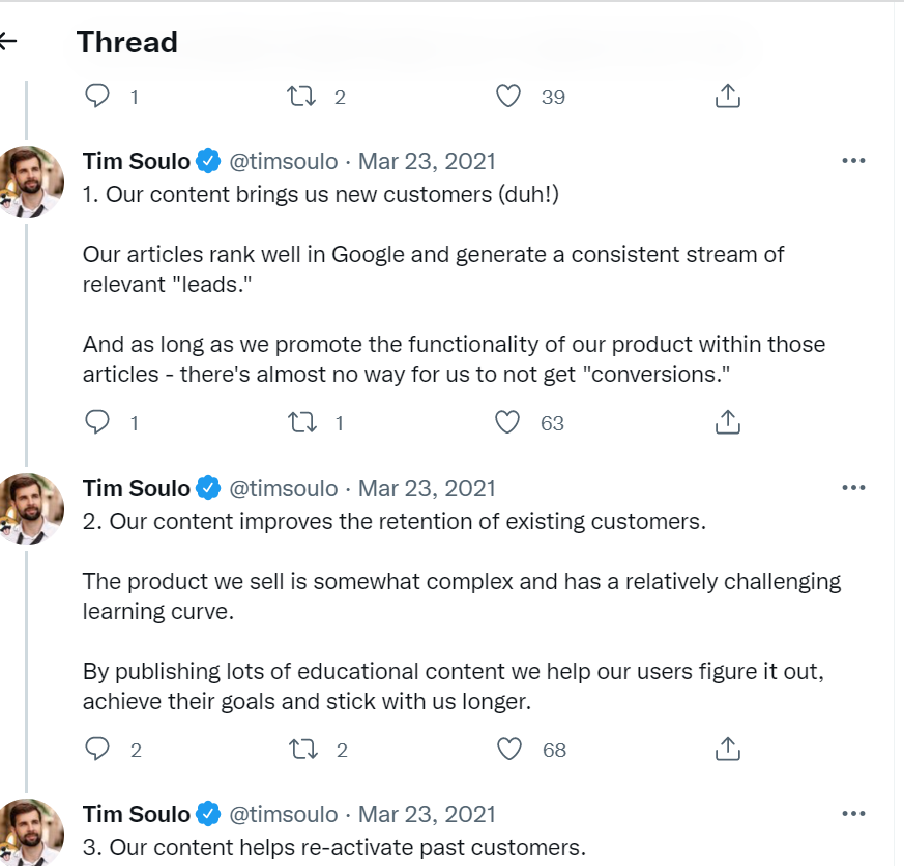The image size is (904, 866).
Task: Open the share menu on the top tweet
Action: click(x=728, y=96)
